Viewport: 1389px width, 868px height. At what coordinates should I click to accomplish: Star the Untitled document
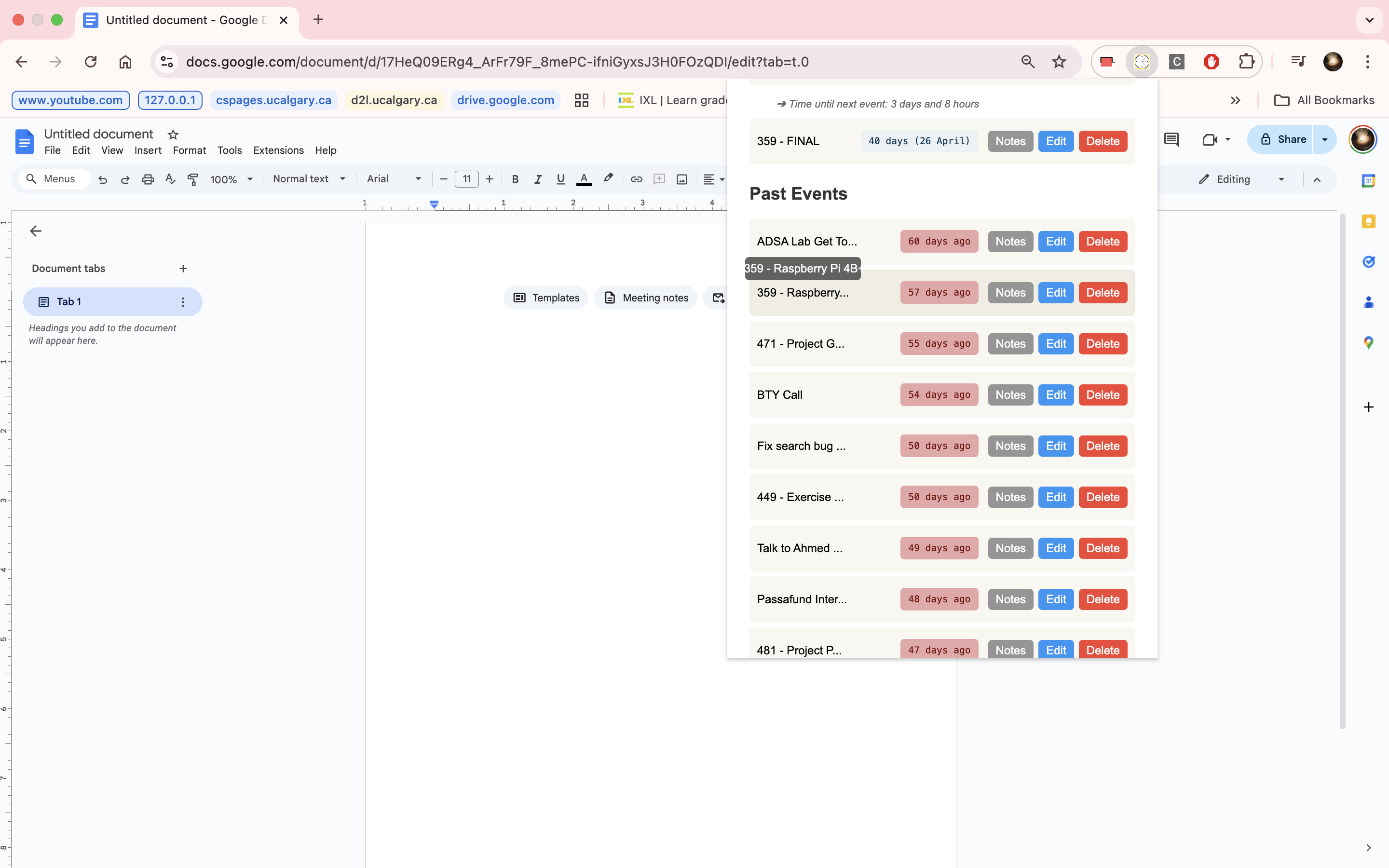point(173,135)
